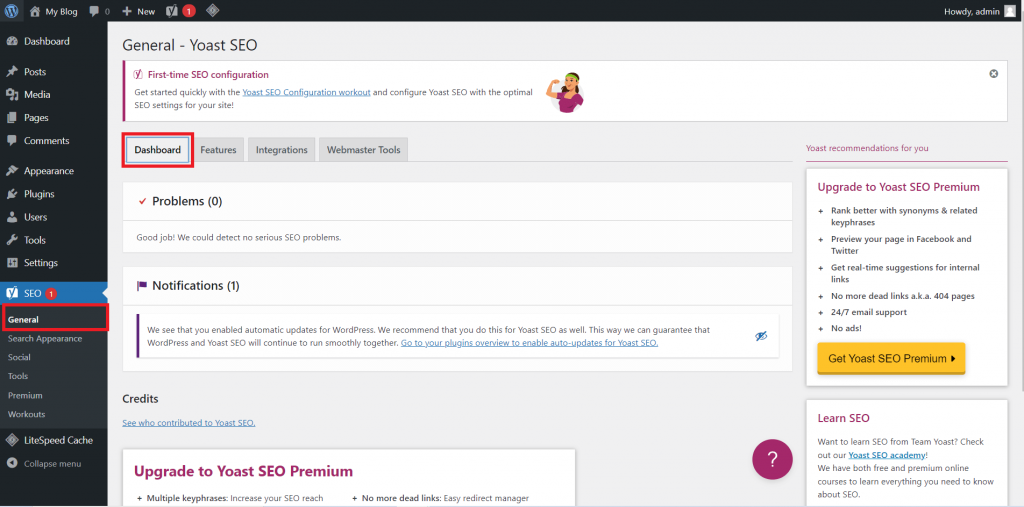Image resolution: width=1024 pixels, height=507 pixels.
Task: Open the Appearance paintbrush icon
Action: click(x=12, y=171)
